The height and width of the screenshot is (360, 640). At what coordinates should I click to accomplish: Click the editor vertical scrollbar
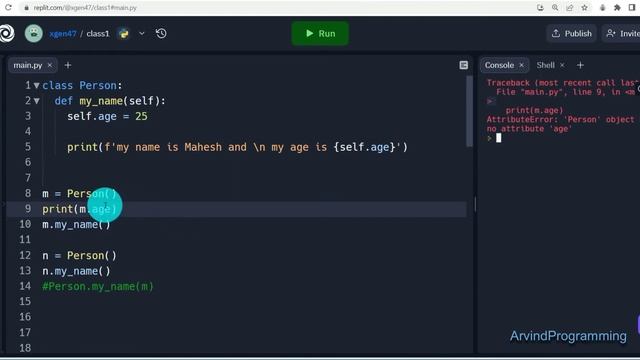(x=469, y=111)
